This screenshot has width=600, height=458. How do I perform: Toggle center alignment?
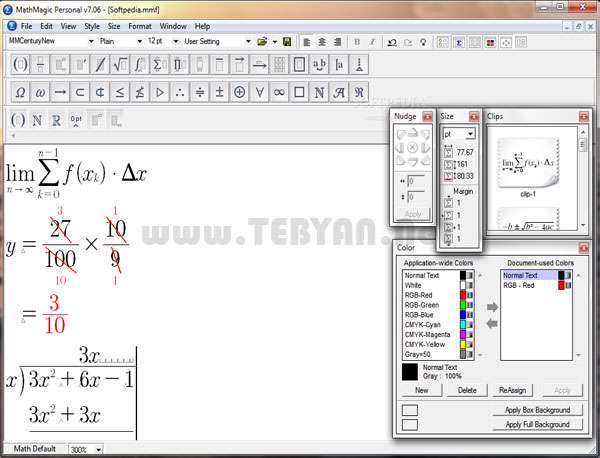tap(322, 42)
